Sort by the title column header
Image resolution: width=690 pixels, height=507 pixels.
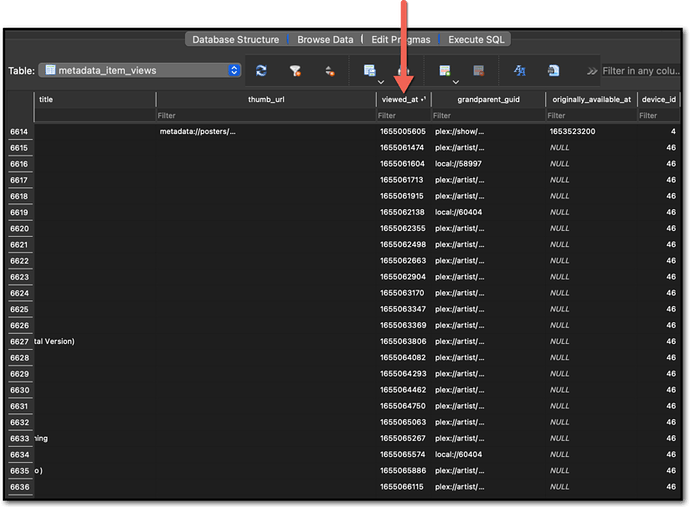coord(95,99)
